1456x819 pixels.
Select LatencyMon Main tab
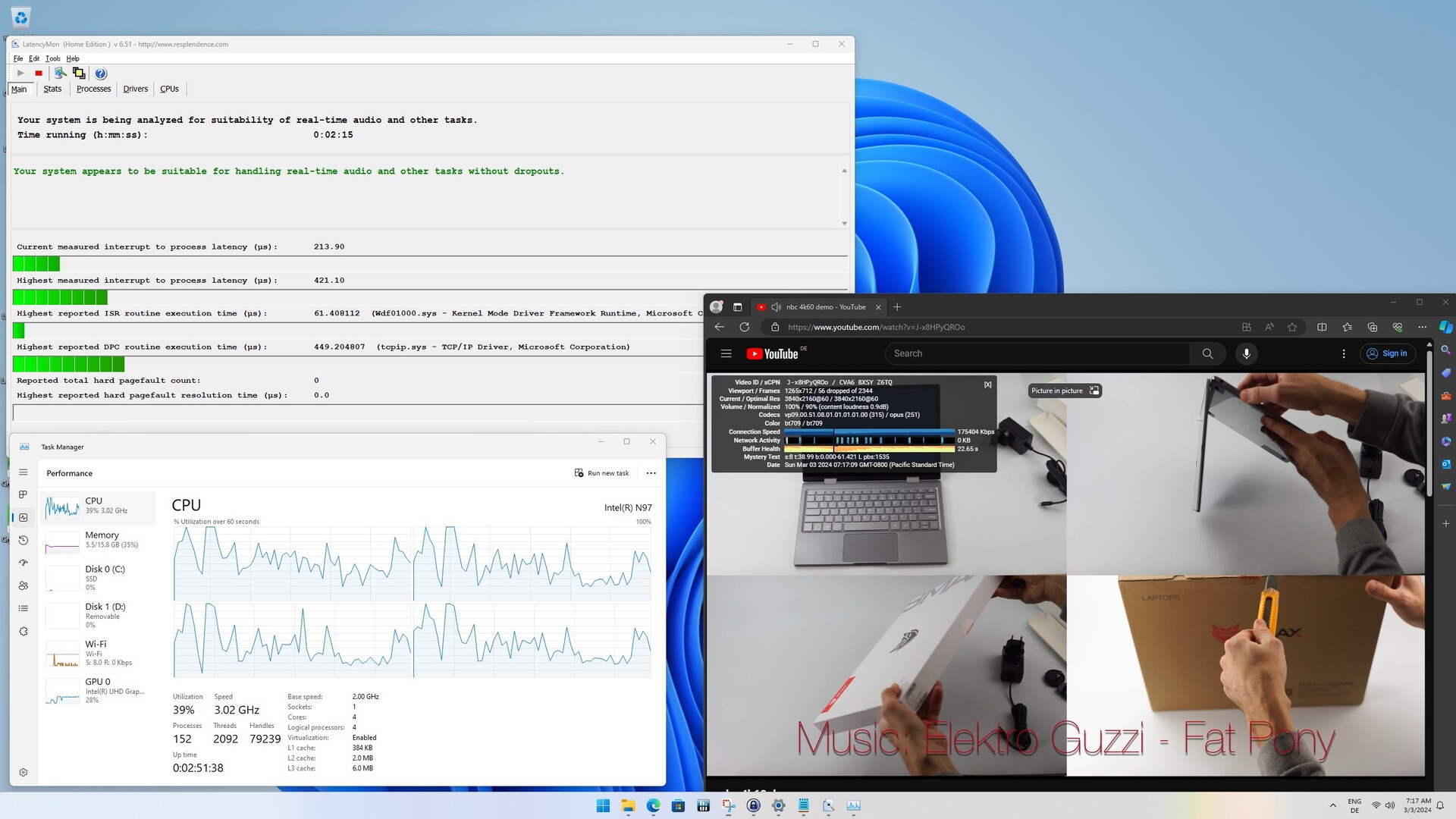[19, 89]
